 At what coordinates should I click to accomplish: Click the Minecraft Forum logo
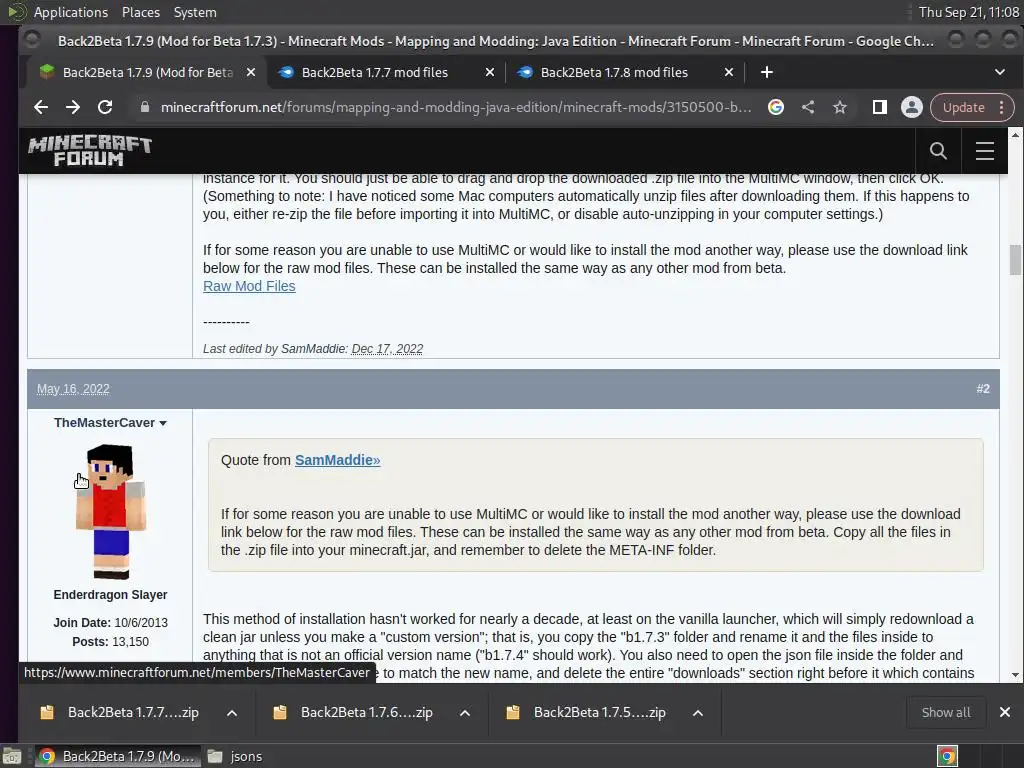(x=90, y=151)
